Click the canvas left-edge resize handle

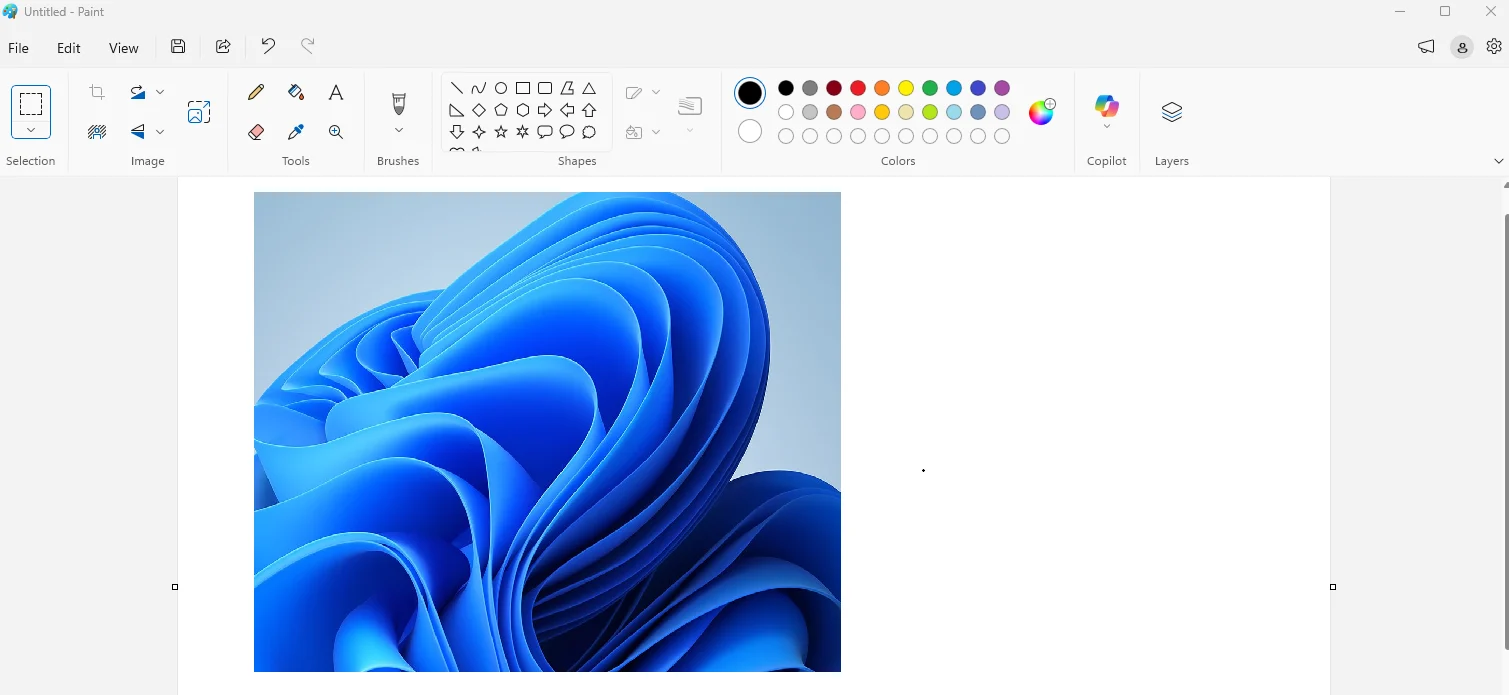175,587
